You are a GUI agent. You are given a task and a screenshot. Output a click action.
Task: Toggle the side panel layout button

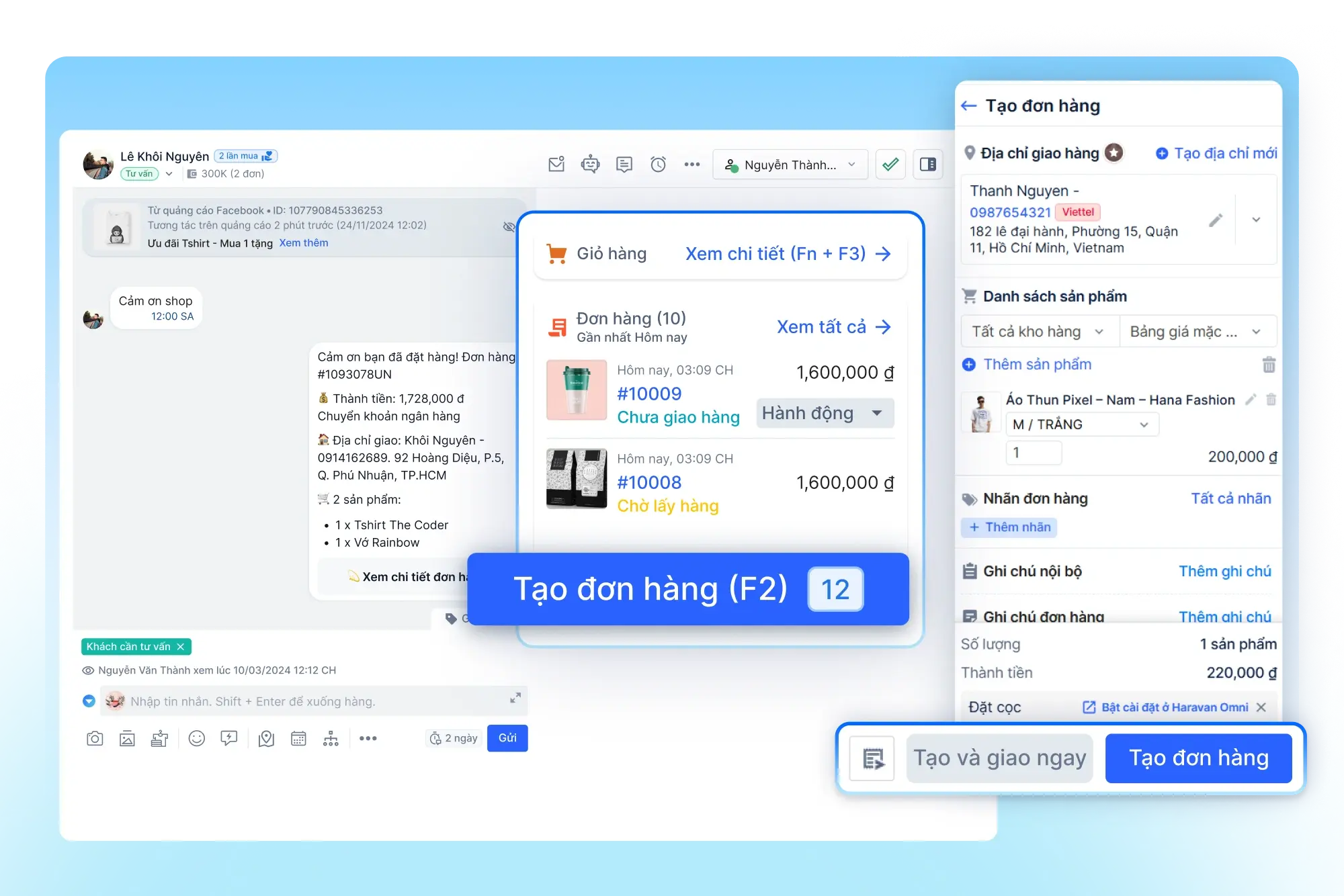coord(928,165)
